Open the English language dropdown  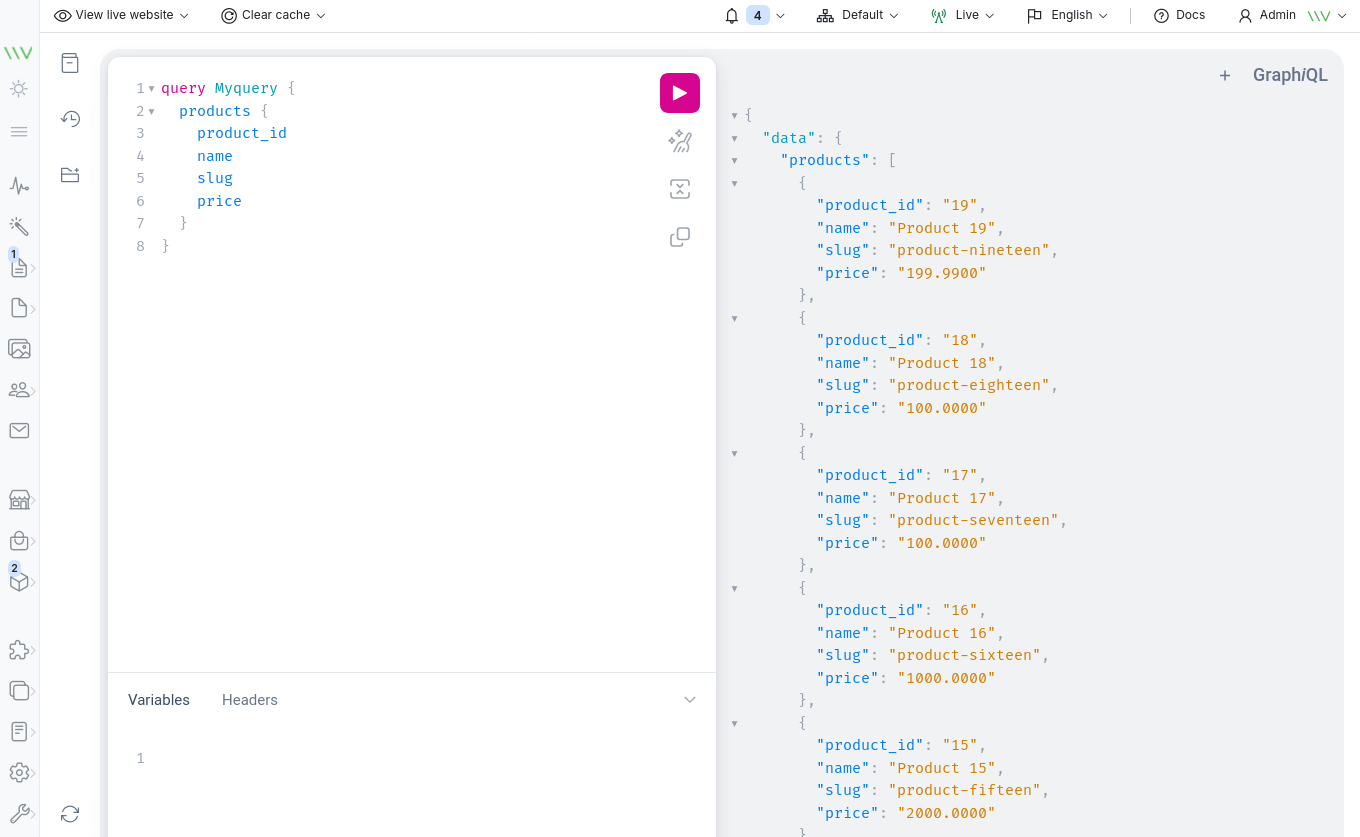click(1067, 15)
